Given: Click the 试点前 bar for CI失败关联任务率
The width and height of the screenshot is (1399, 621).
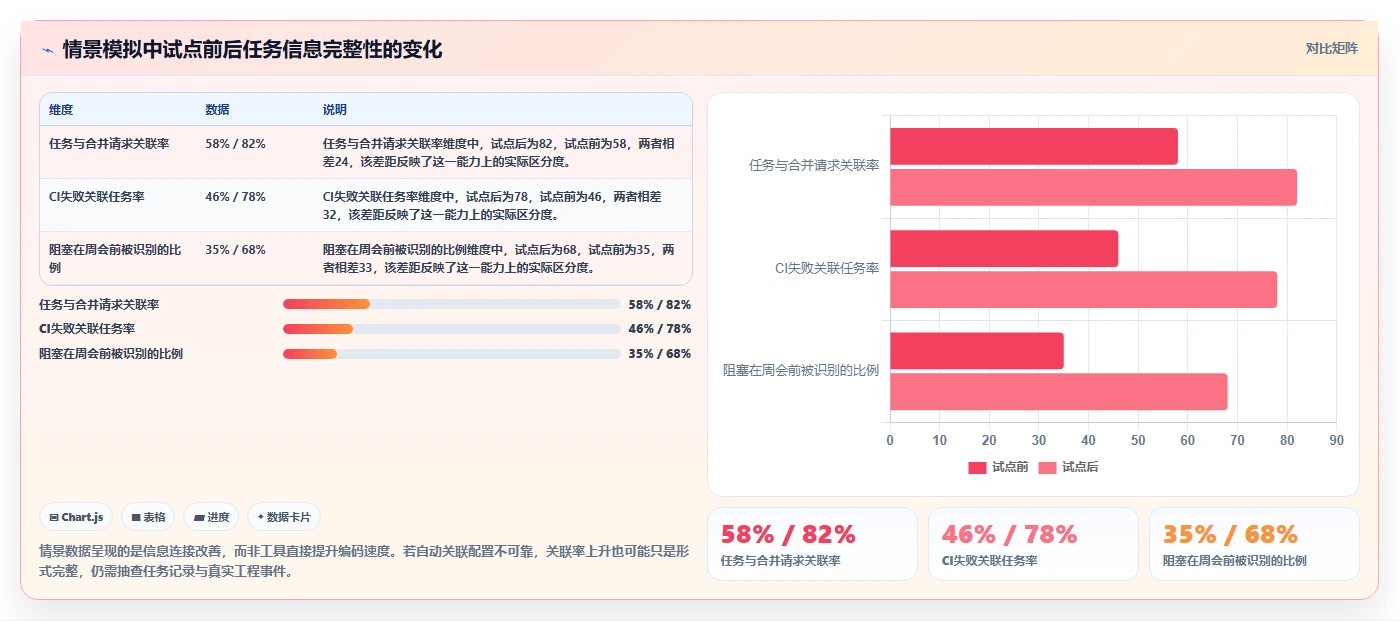Looking at the screenshot, I should 1004,248.
